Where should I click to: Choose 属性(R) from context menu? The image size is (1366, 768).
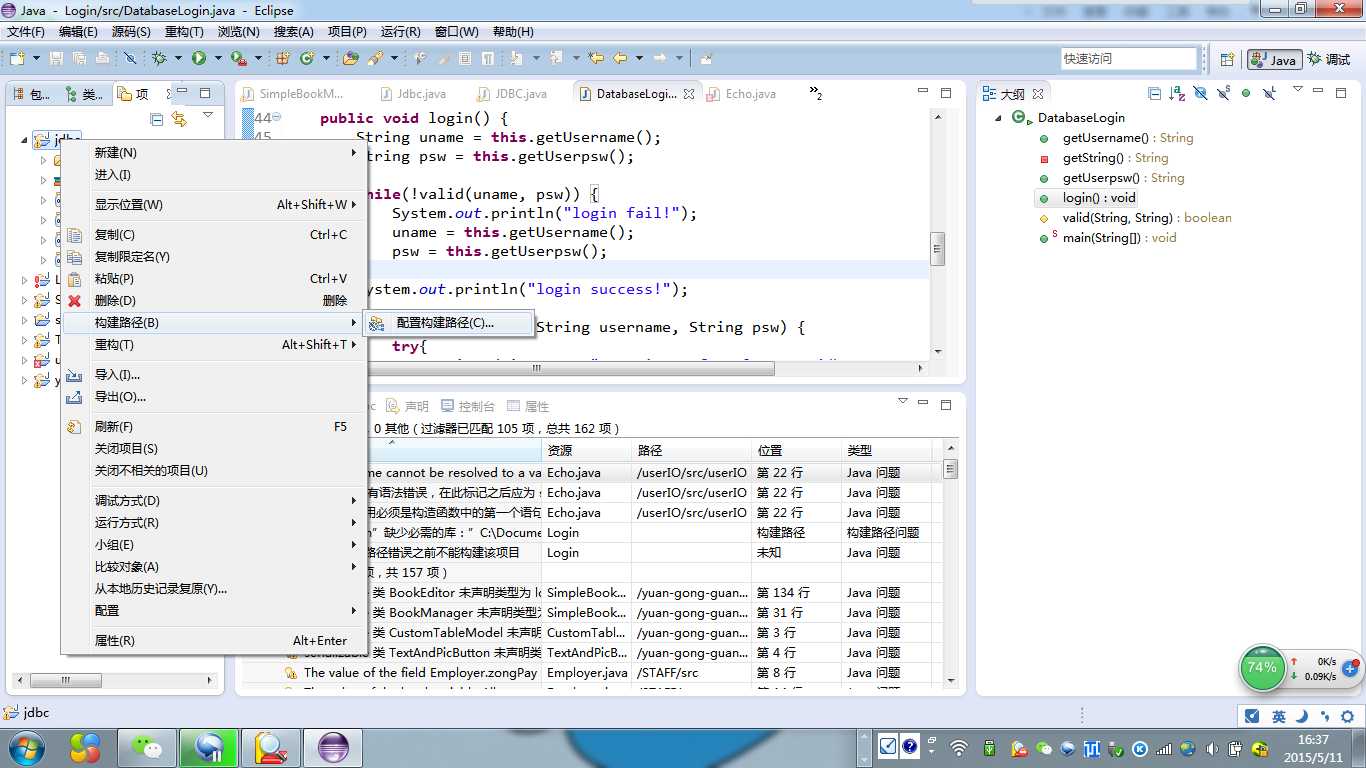coord(114,641)
